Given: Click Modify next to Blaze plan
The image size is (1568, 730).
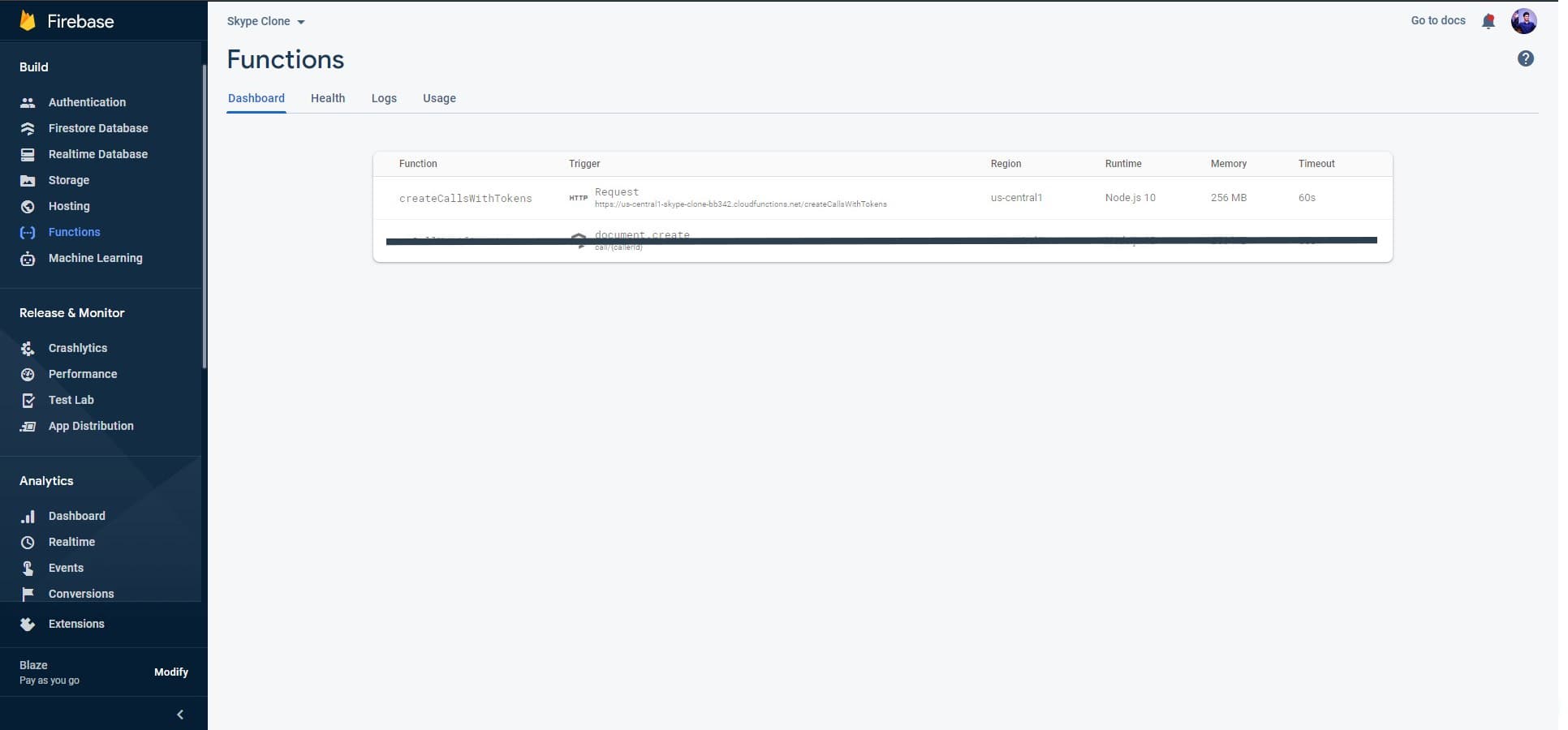Looking at the screenshot, I should [170, 672].
